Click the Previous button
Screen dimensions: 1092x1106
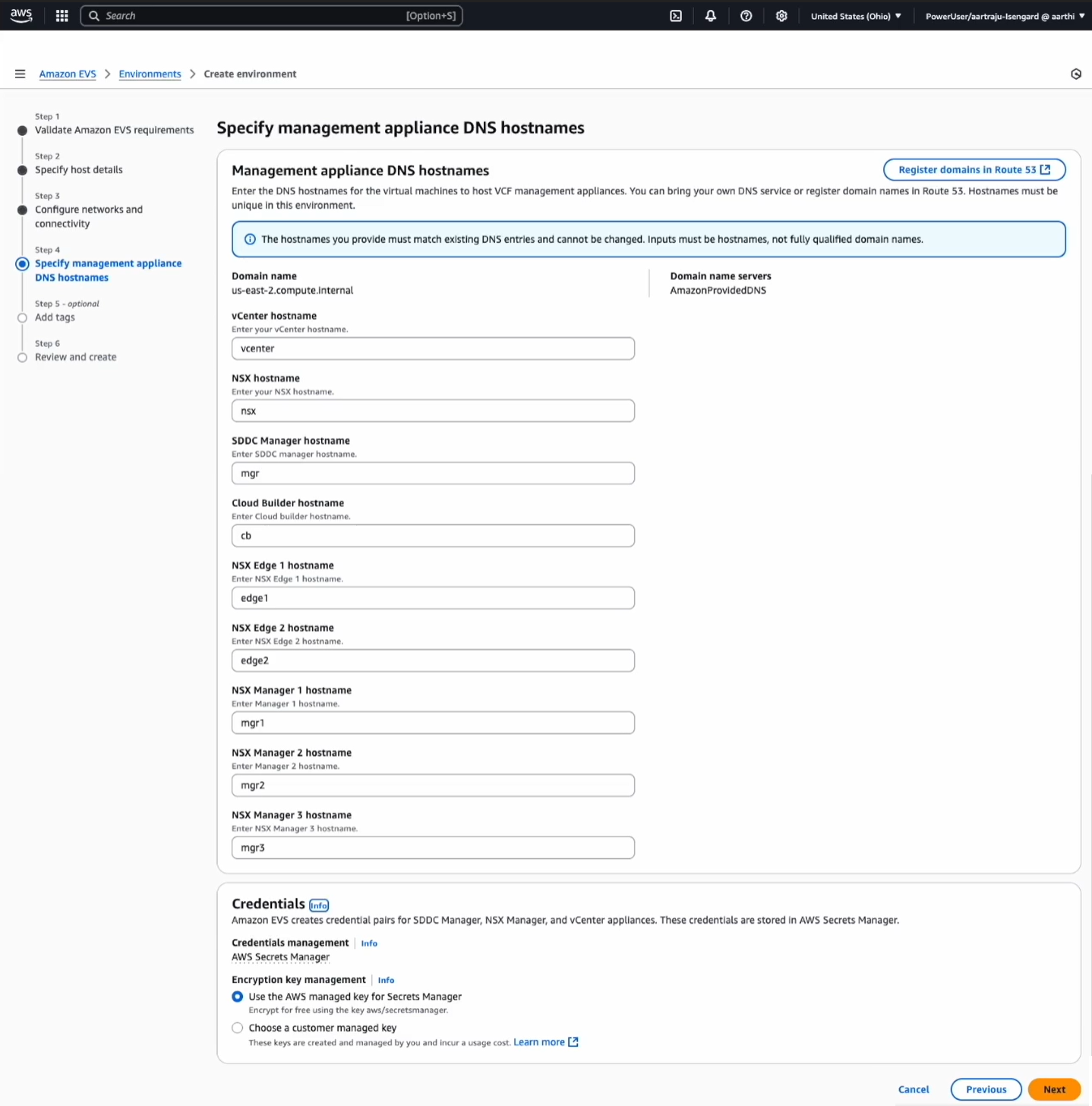(986, 1089)
